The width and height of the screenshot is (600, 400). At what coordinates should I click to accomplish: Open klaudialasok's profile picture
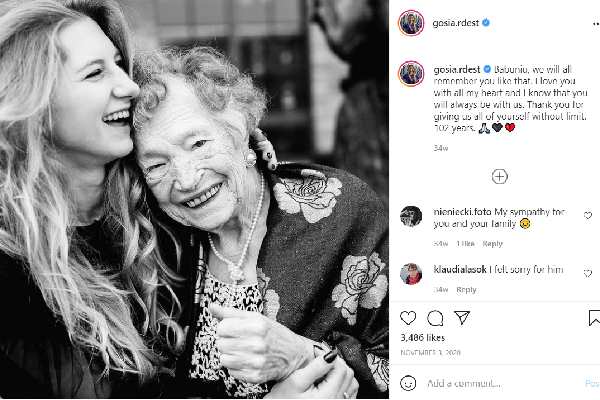[411, 272]
